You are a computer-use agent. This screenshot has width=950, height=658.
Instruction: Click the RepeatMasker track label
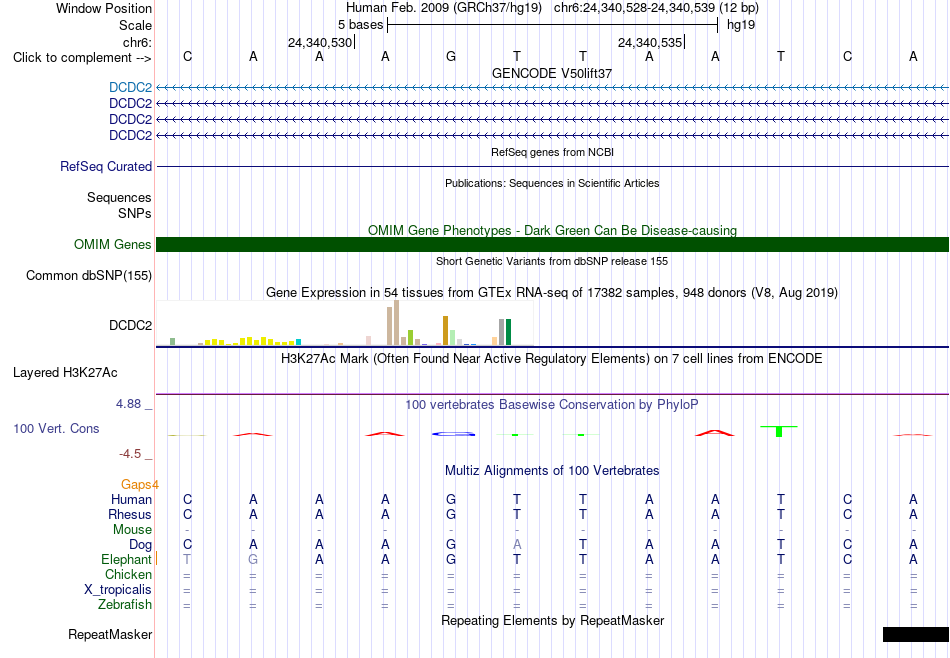pyautogui.click(x=110, y=634)
